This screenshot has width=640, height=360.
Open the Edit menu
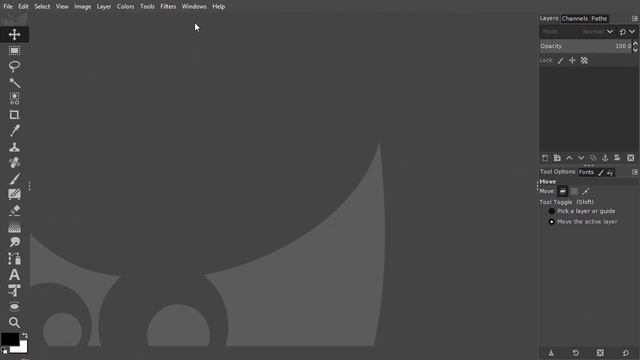pos(23,7)
